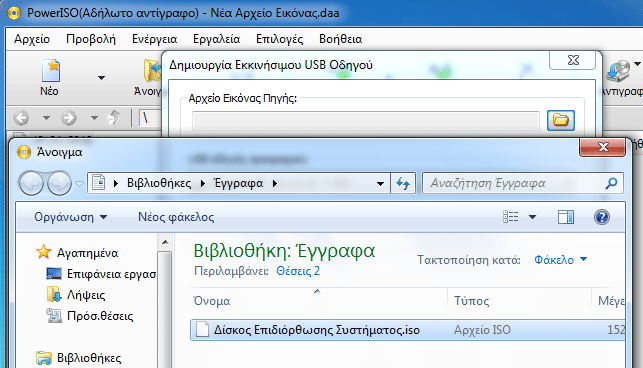Open the view options dropdown arrow
This screenshot has width=643, height=368.
(x=532, y=217)
